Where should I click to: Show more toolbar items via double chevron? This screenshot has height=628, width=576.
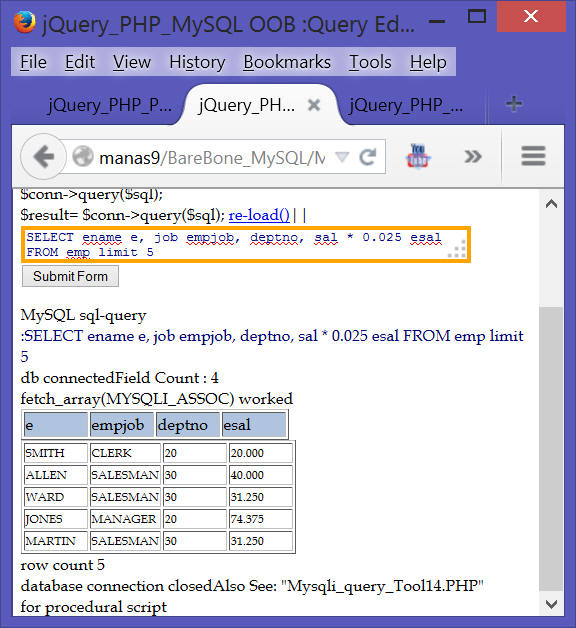pos(473,156)
